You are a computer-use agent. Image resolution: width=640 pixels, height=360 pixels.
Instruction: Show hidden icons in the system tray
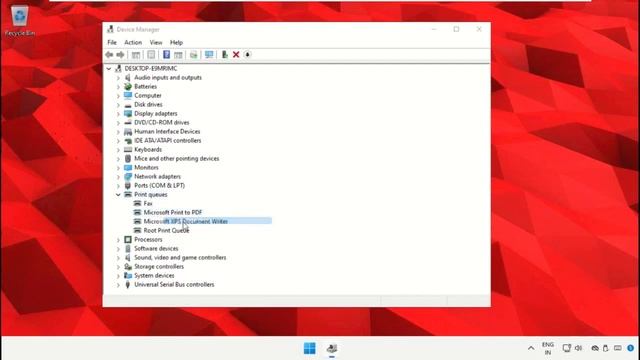click(531, 348)
